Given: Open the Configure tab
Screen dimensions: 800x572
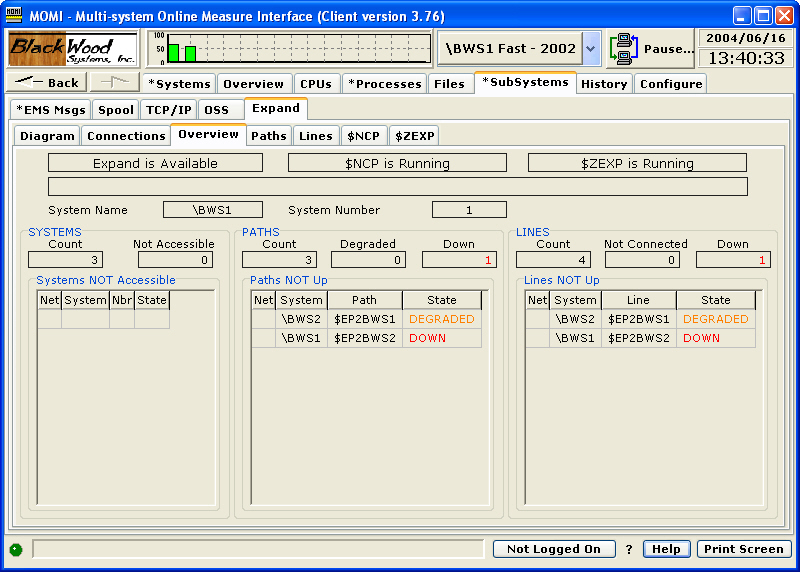Looking at the screenshot, I should click(x=671, y=84).
